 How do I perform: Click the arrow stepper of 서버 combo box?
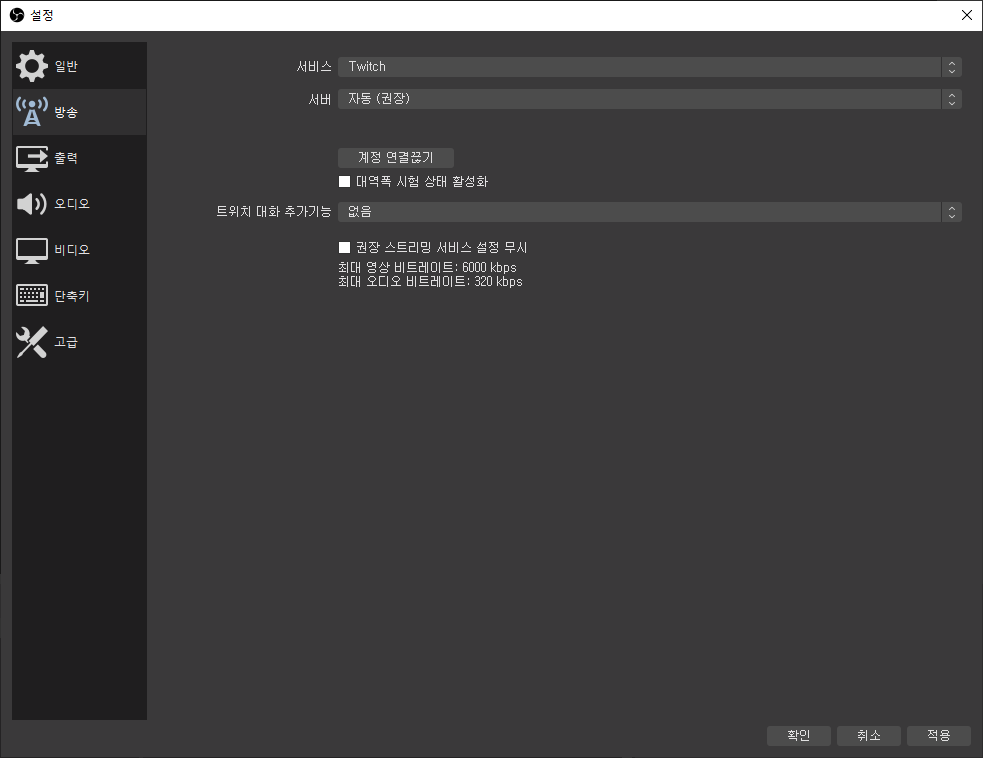952,98
